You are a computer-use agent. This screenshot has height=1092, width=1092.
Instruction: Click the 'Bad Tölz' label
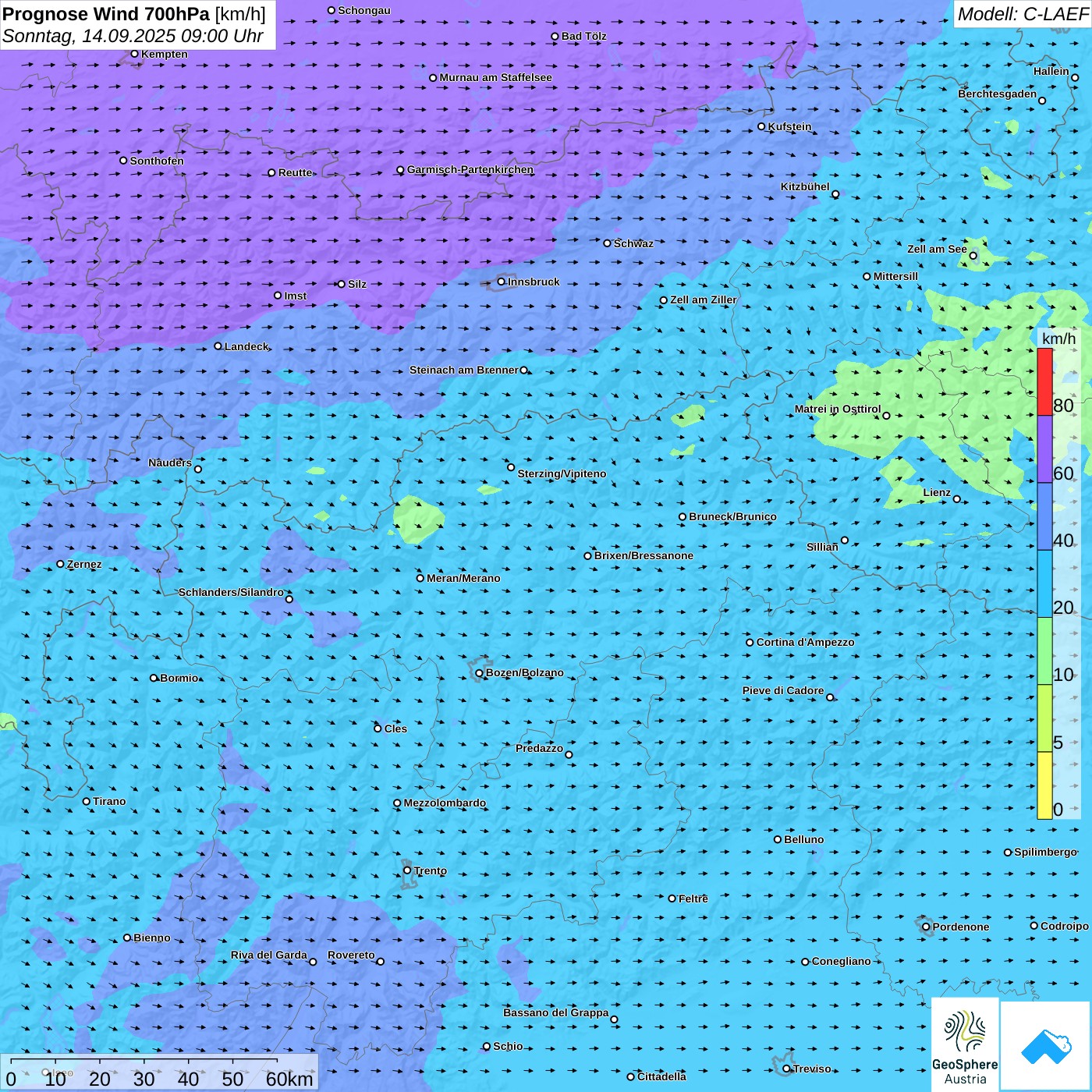click(x=584, y=36)
